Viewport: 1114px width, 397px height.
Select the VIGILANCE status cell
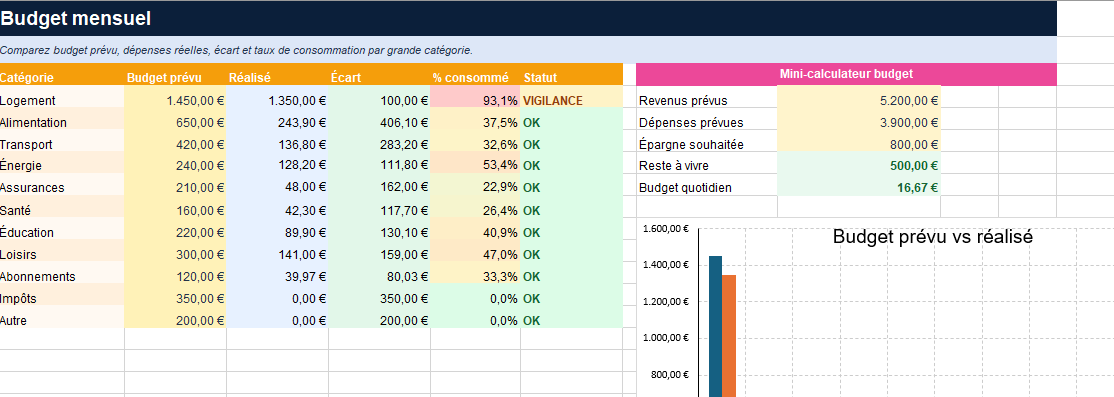(571, 101)
